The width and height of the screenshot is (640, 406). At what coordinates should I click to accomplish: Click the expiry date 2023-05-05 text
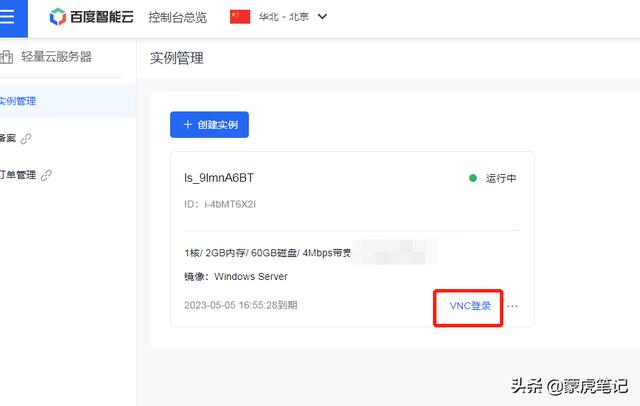coord(240,305)
